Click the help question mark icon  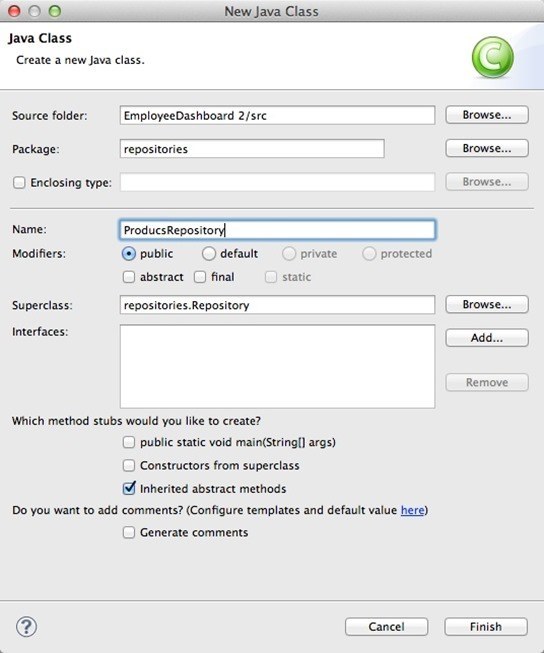(x=26, y=626)
